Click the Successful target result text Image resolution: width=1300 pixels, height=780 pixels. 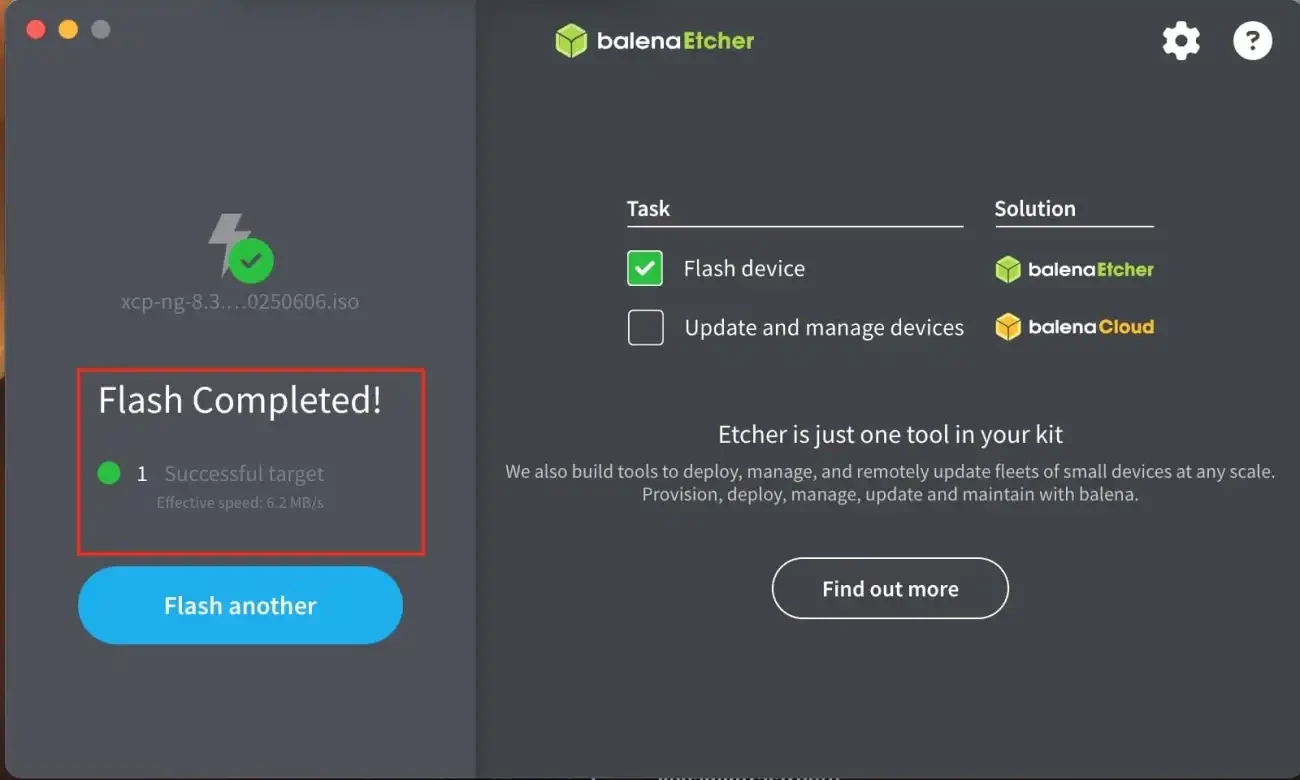(x=244, y=474)
